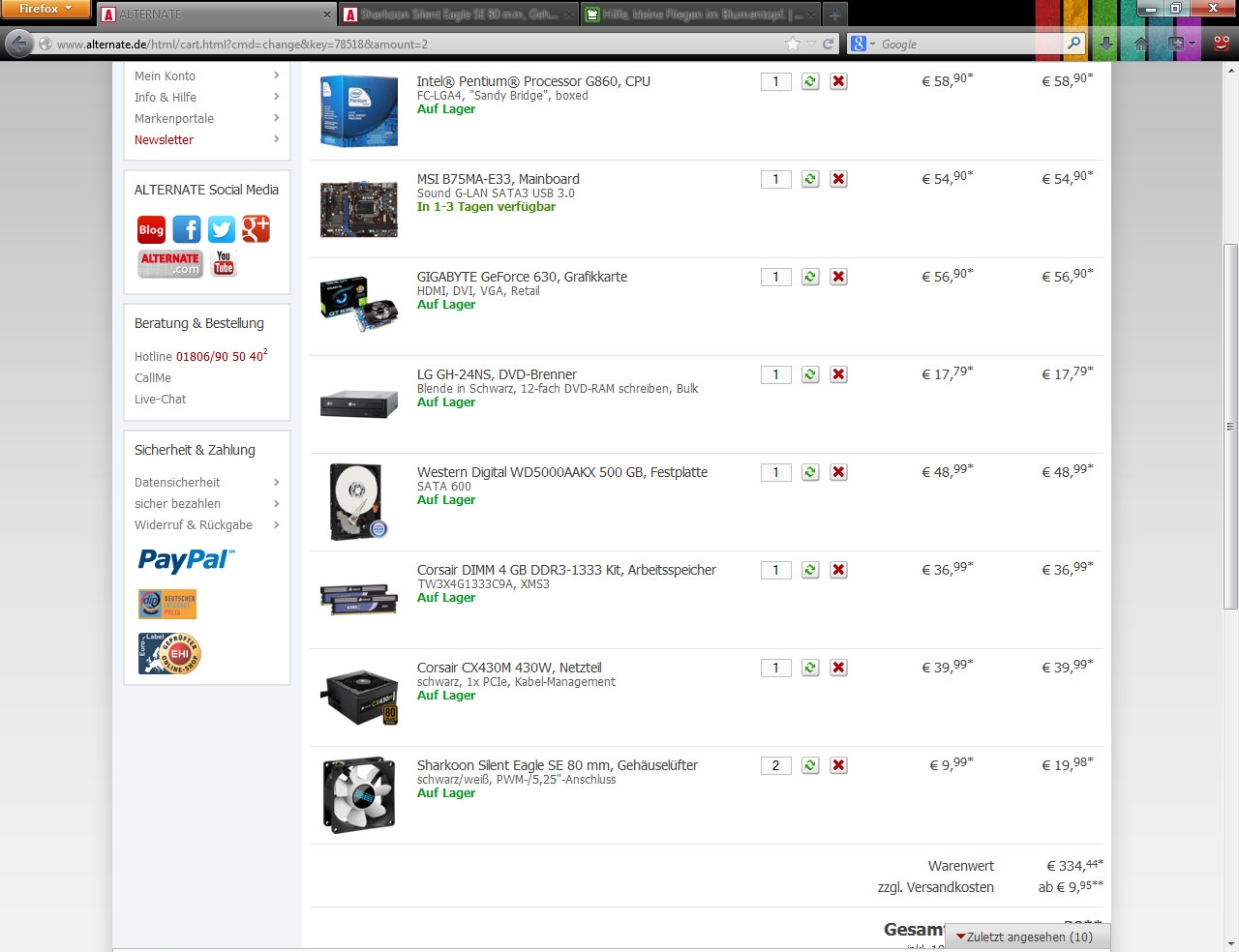Remove Sharkoon Silent Eagle fan from cart

pos(839,765)
